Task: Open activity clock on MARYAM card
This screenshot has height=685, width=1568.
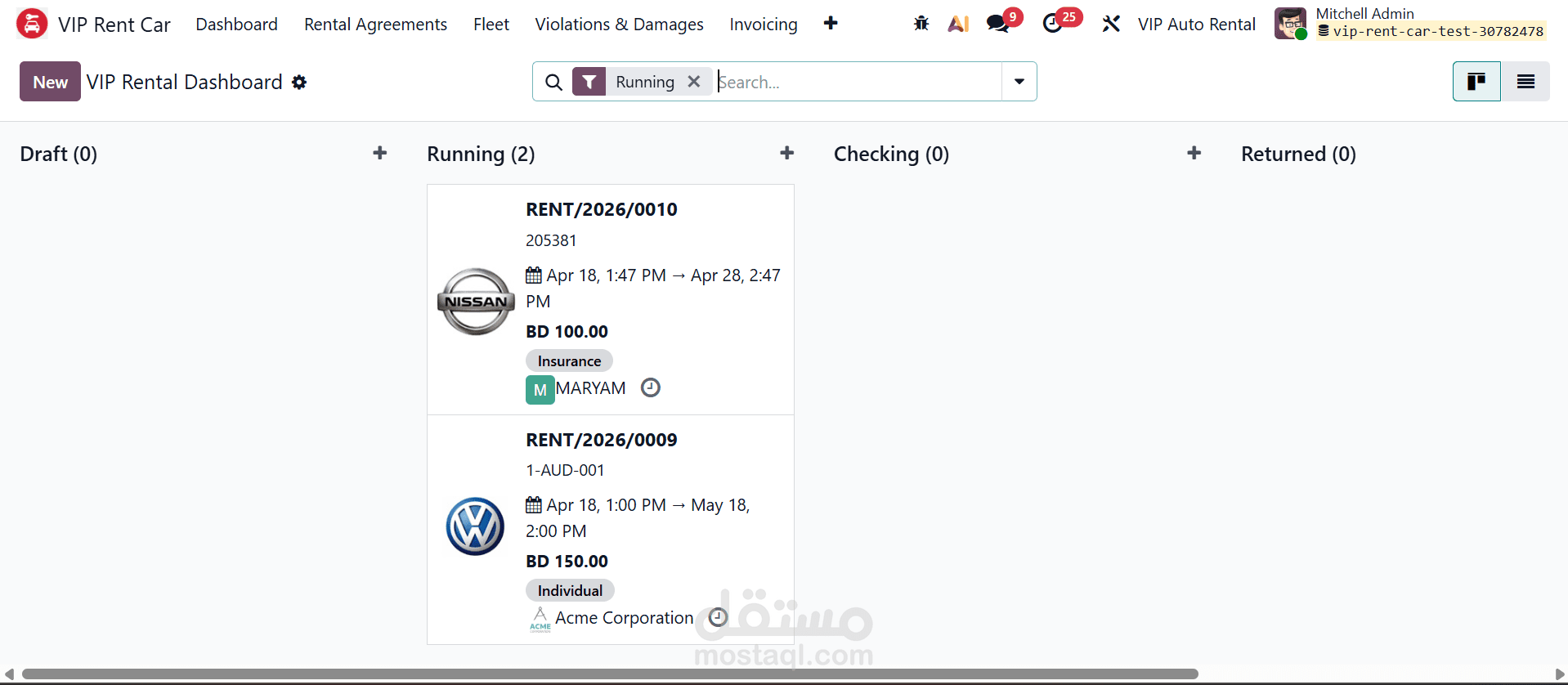Action: 651,387
